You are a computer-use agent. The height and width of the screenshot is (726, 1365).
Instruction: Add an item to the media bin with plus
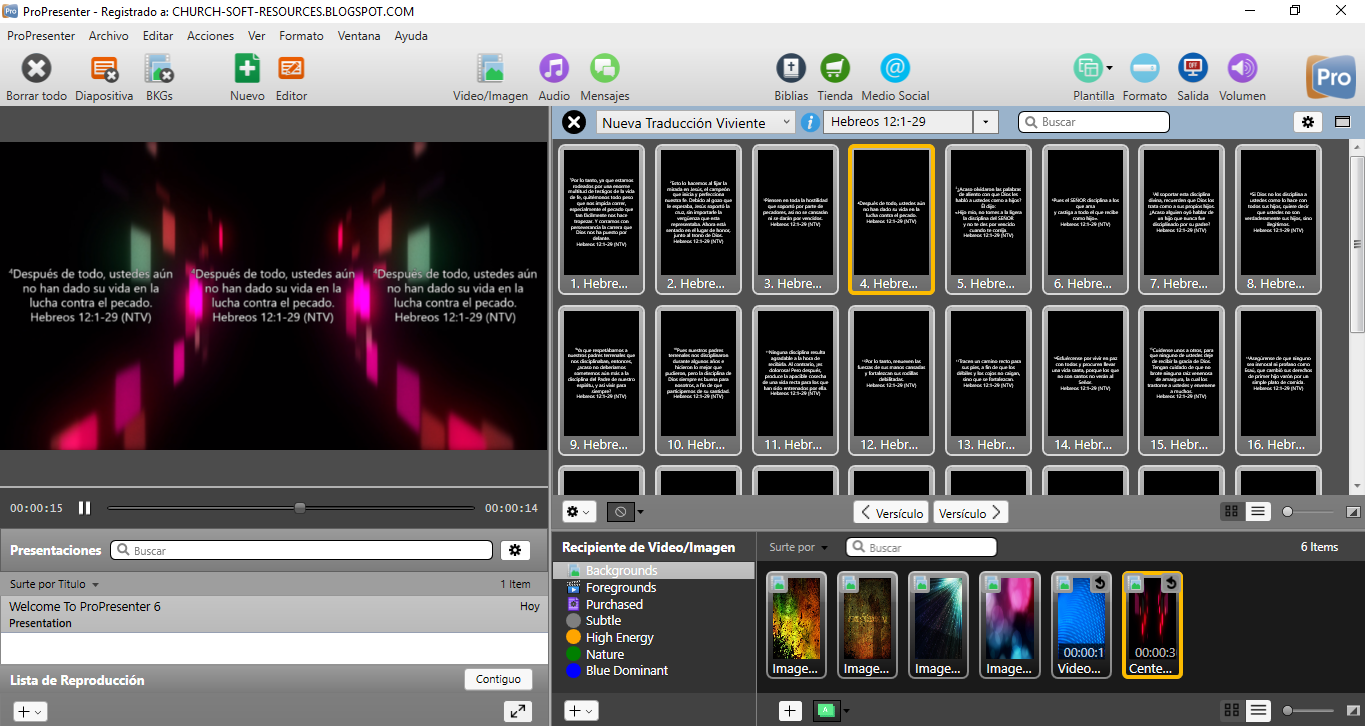(790, 710)
